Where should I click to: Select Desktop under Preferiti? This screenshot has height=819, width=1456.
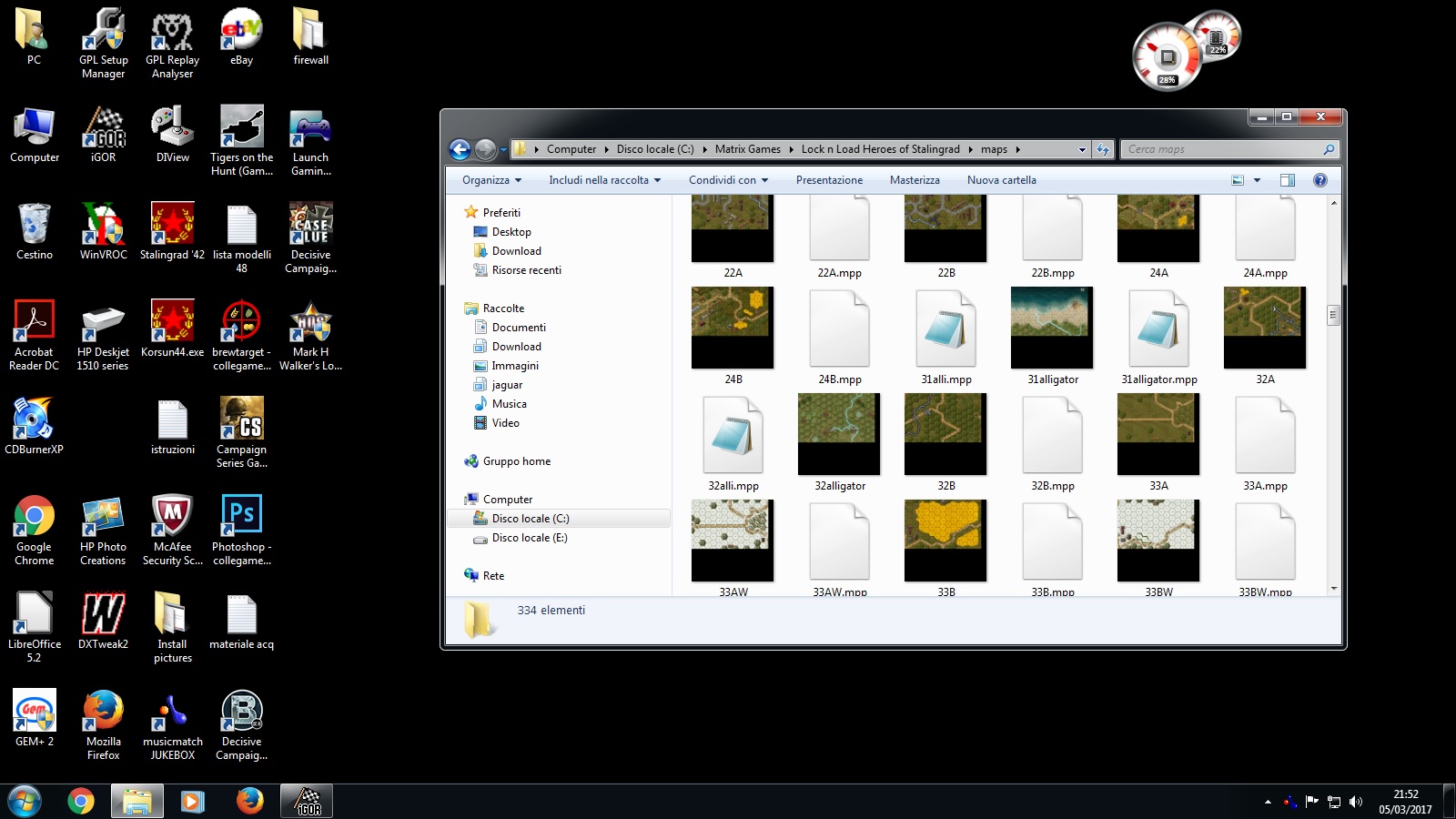(x=511, y=232)
